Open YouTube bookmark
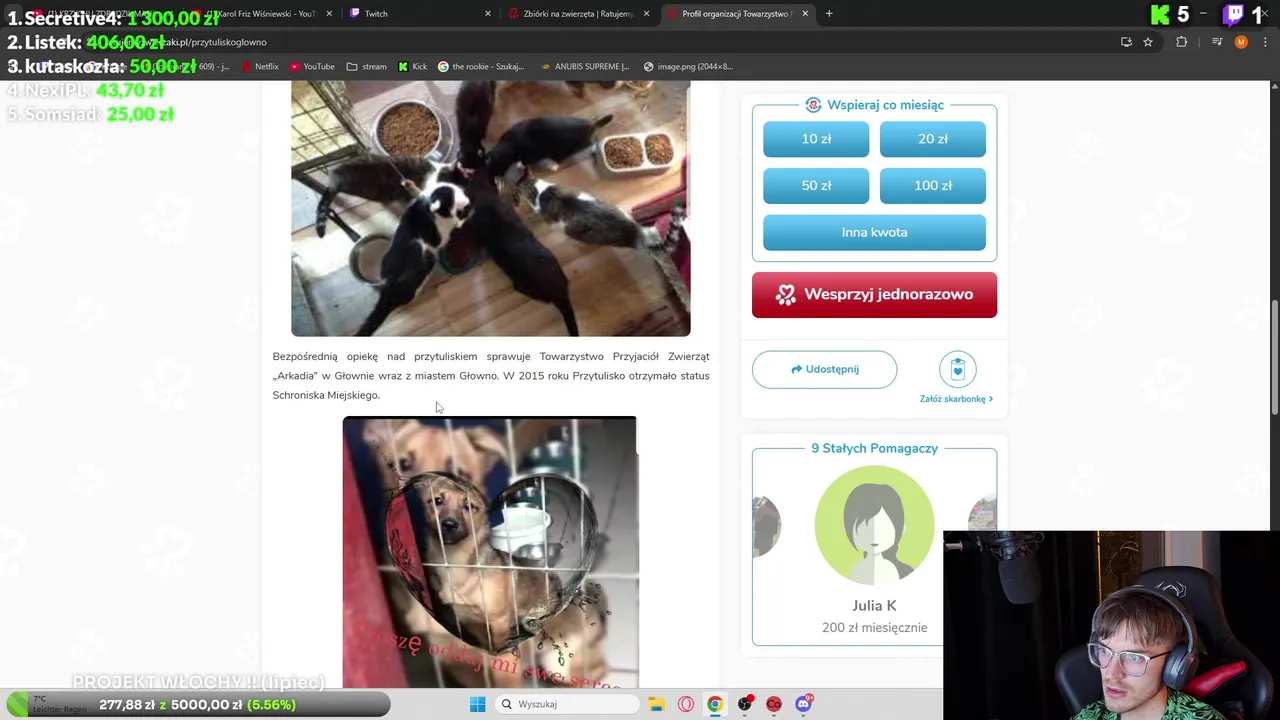The height and width of the screenshot is (720, 1280). (x=312, y=67)
